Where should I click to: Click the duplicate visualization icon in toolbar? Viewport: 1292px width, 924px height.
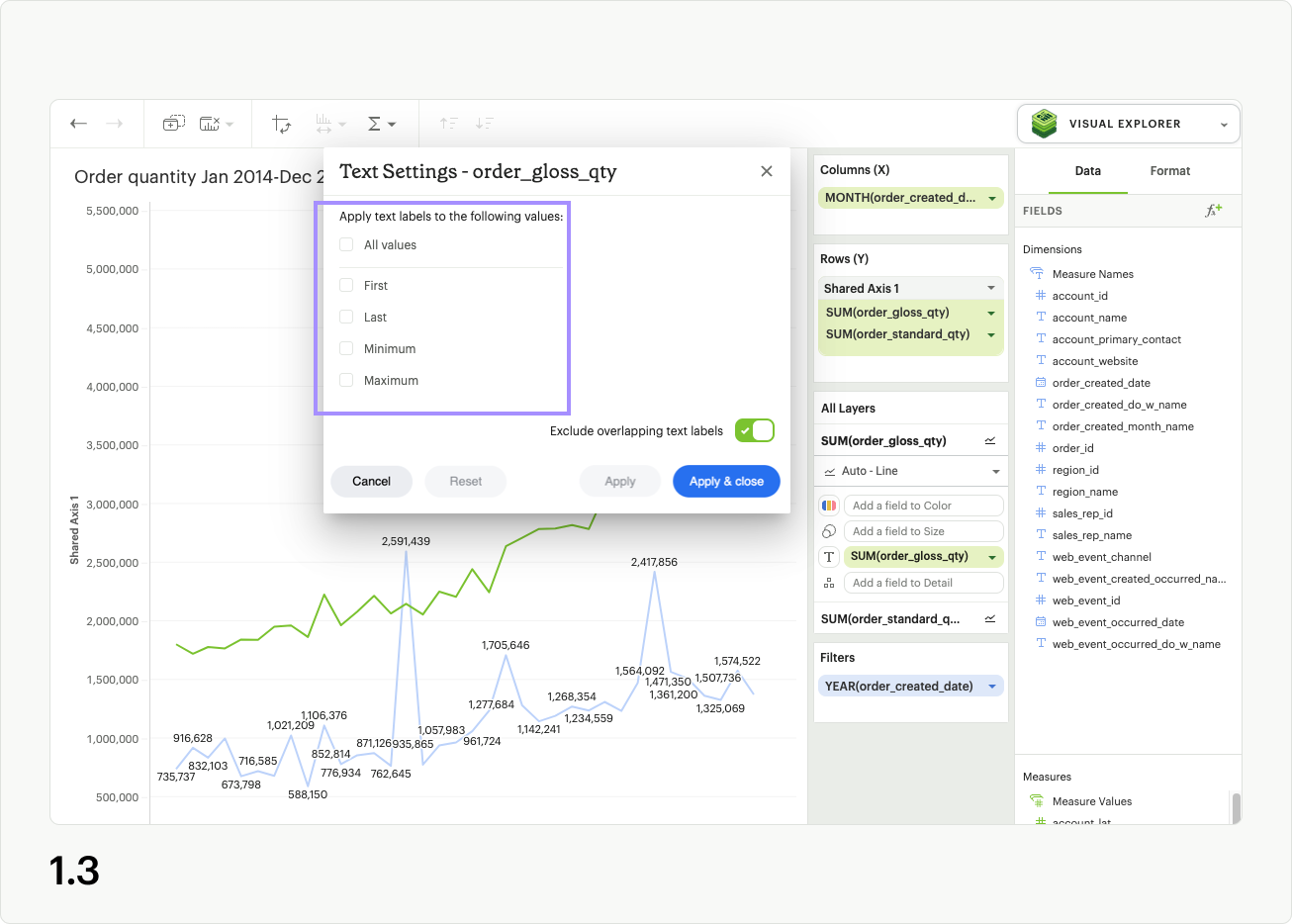coord(173,124)
